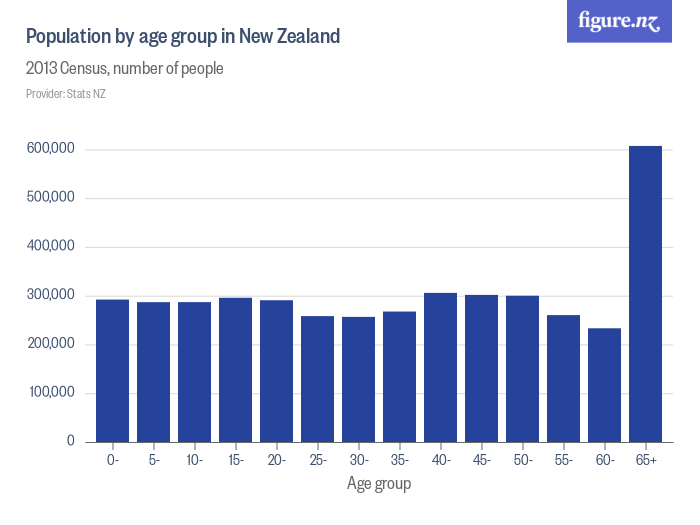Click the chart title about New Zealand population
The height and width of the screenshot is (525, 700).
183,37
